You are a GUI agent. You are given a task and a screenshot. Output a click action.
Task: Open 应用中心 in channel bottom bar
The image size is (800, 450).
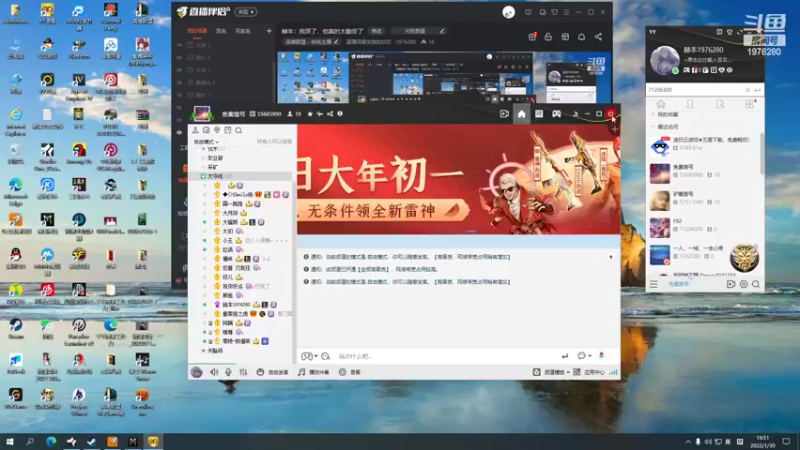[589, 372]
